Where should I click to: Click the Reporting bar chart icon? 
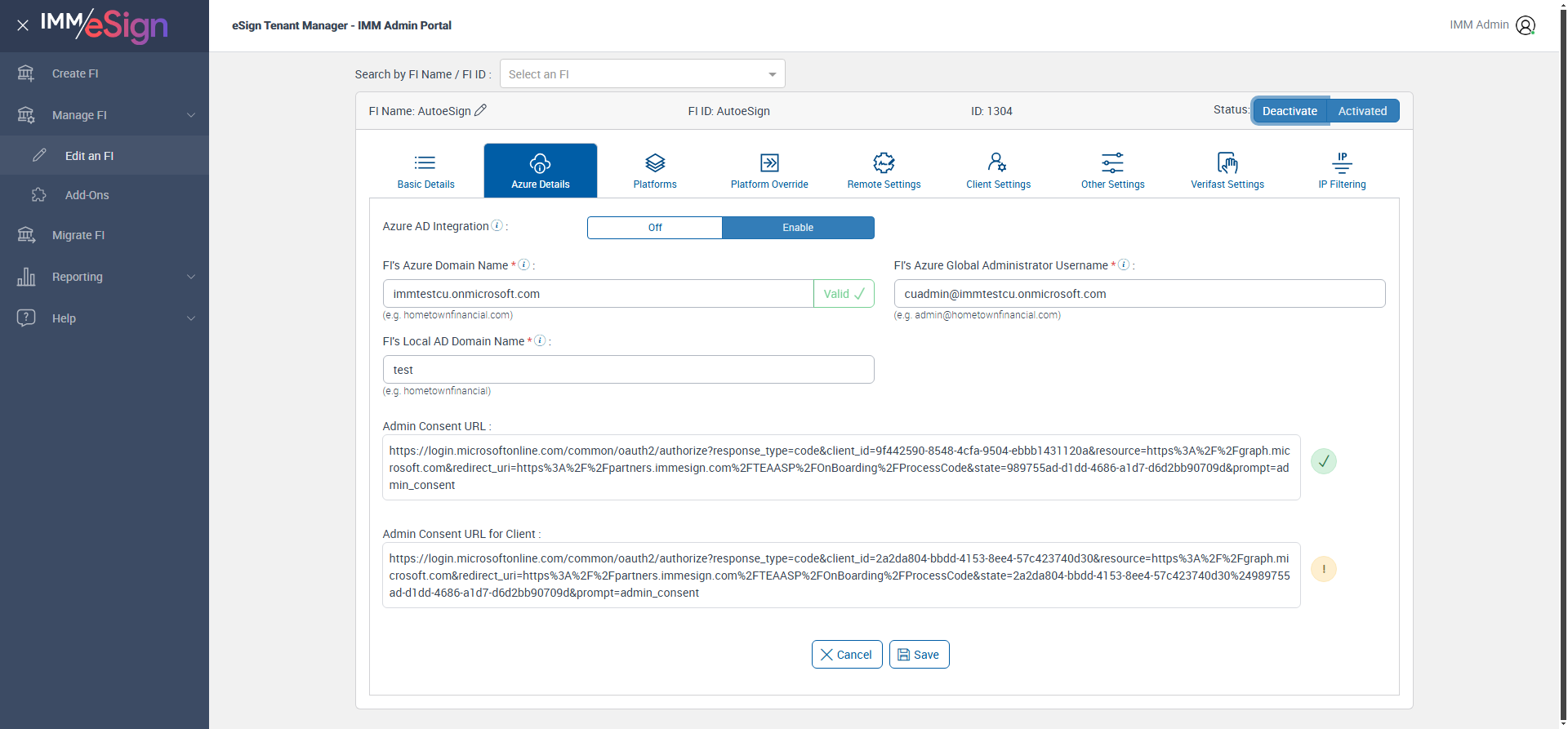coord(26,277)
